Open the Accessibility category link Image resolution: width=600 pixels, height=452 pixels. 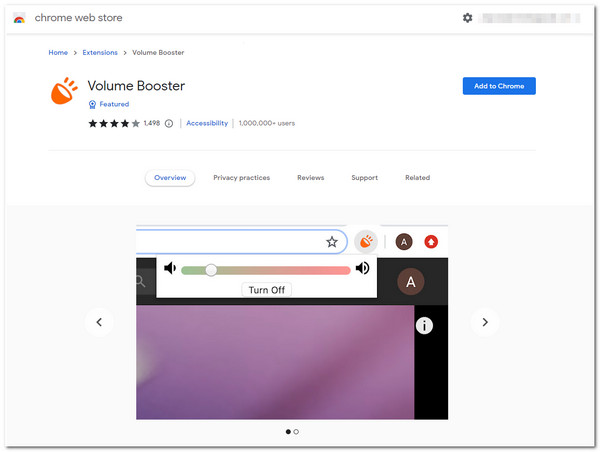coord(207,123)
